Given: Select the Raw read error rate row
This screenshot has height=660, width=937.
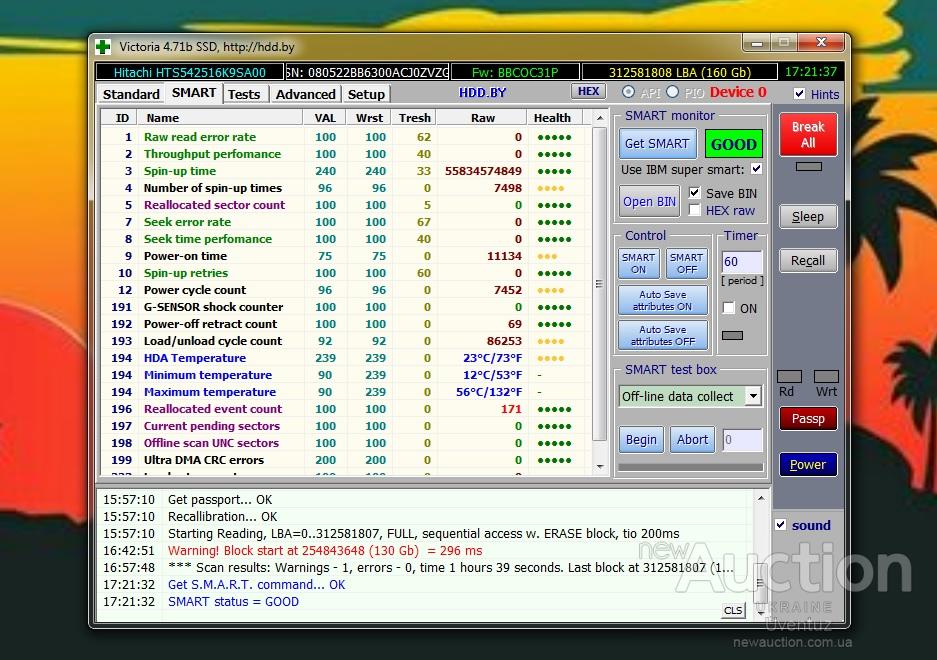Looking at the screenshot, I should click(346, 137).
